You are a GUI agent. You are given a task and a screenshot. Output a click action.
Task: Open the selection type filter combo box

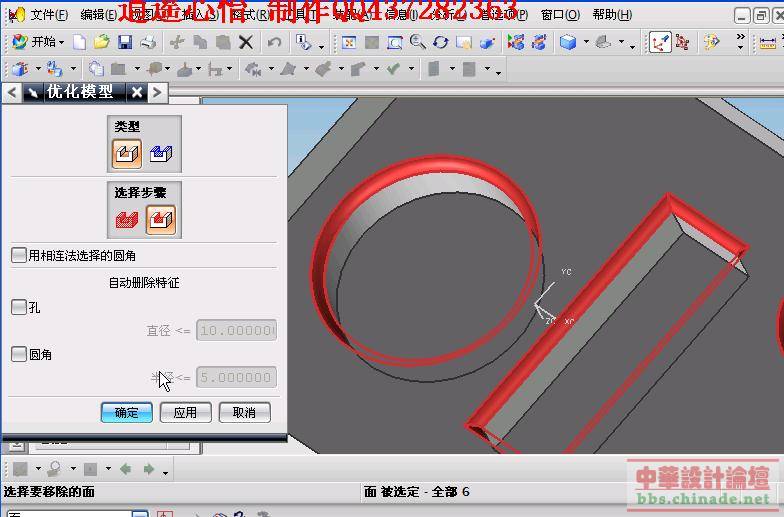tap(140, 514)
